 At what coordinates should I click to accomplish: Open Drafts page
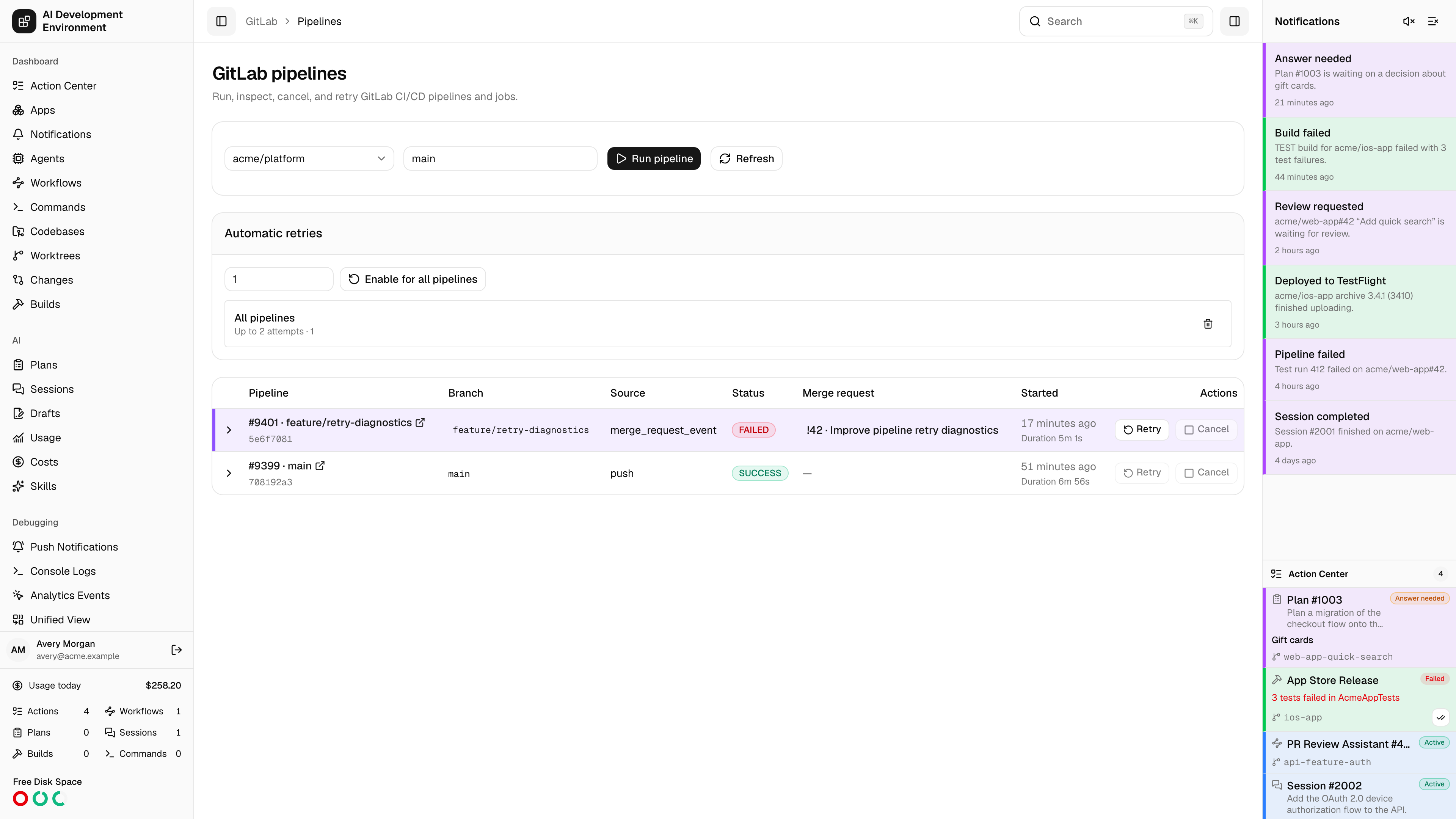(97, 414)
